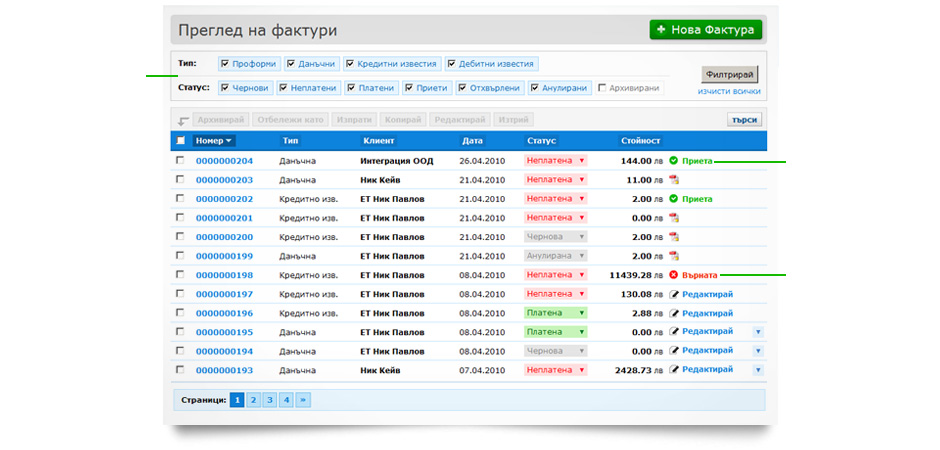Viewport: 940px width, 450px height.
Task: Click the green accepted icon on invoice 0000000202
Action: [x=674, y=199]
